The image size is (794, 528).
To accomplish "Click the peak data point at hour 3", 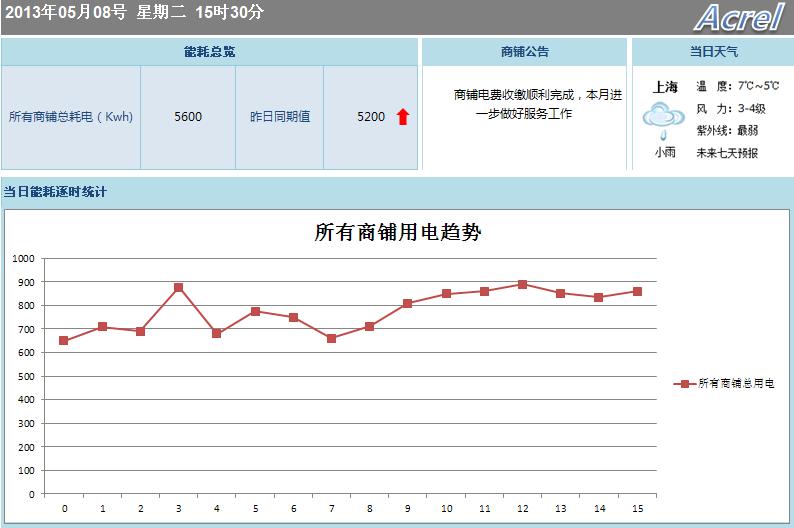I will coord(178,288).
